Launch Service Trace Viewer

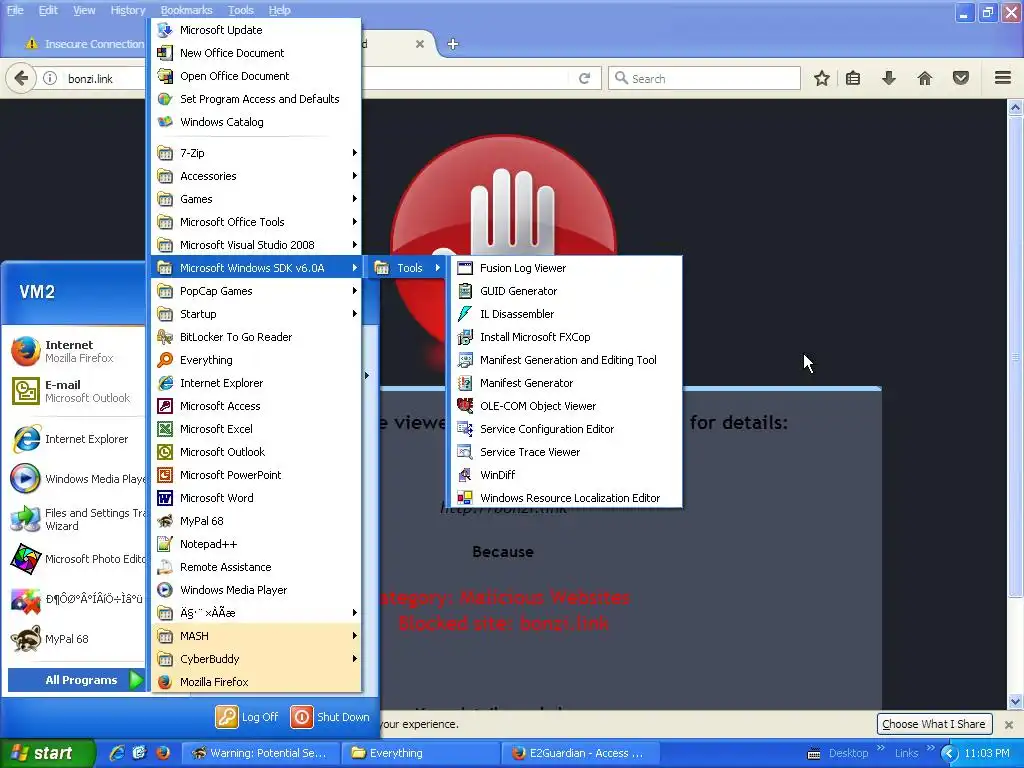(x=566, y=452)
